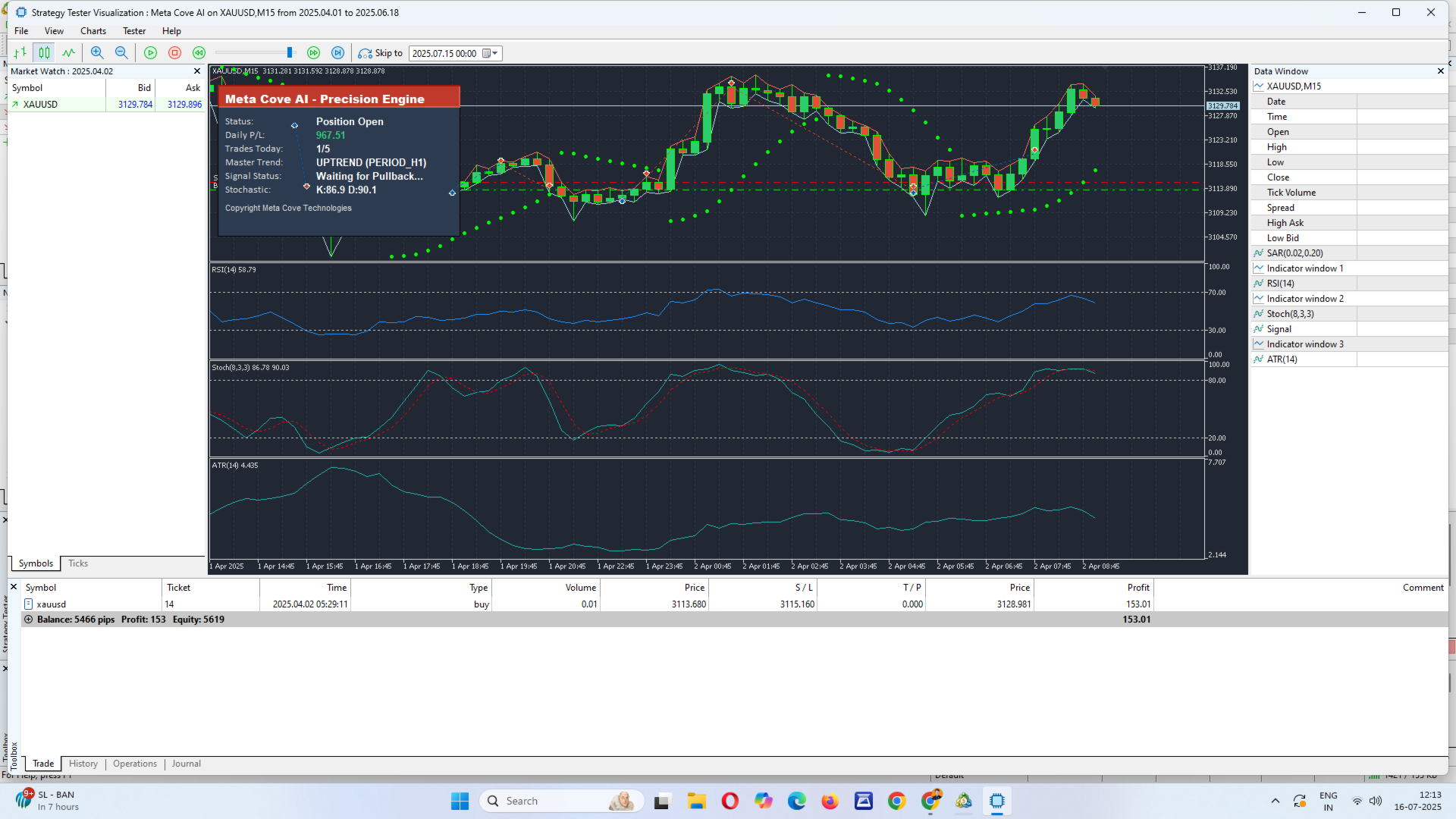Switch to the Symbols tab
The width and height of the screenshot is (1456, 819).
tap(36, 563)
